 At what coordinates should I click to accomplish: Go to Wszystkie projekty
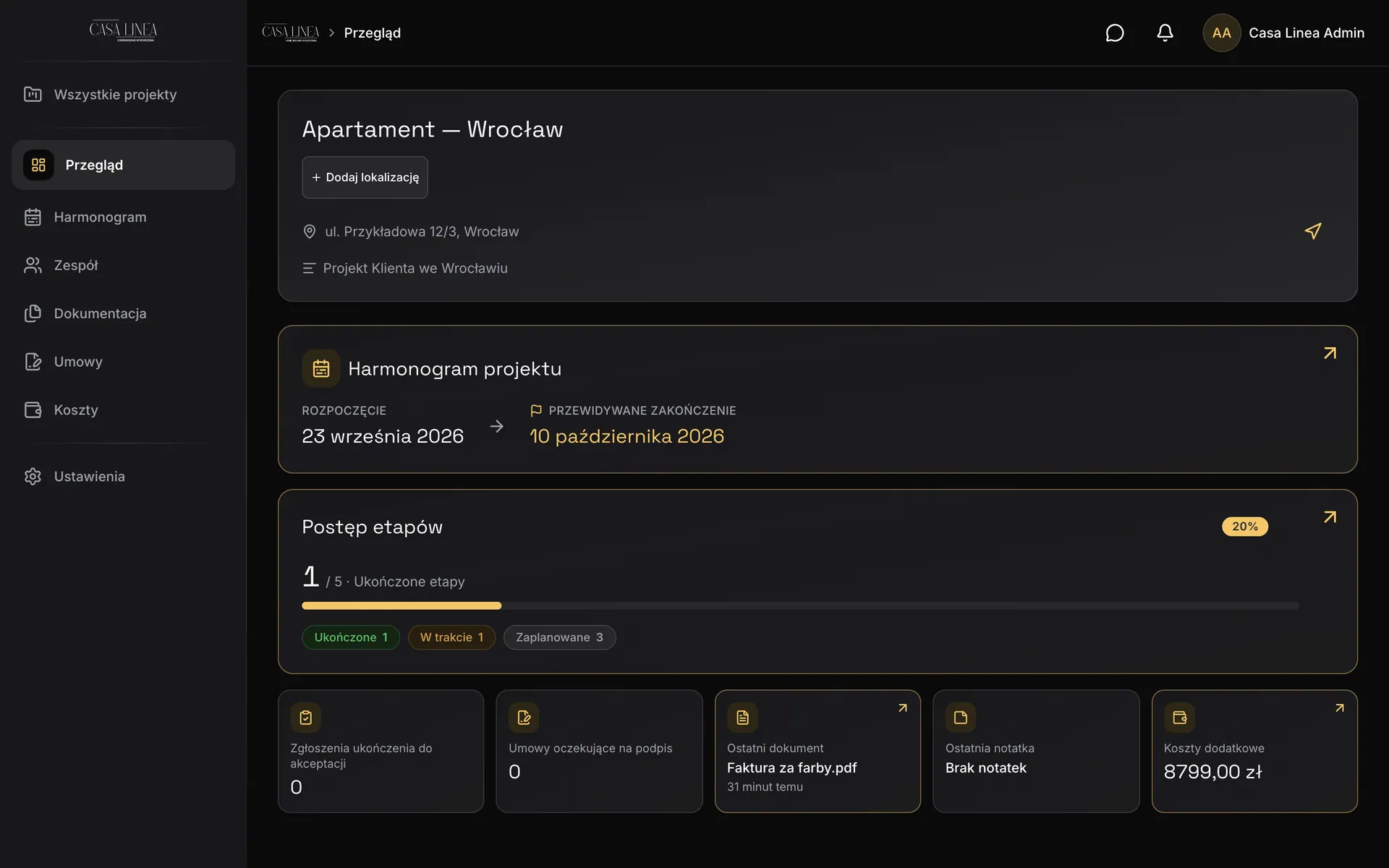(x=123, y=95)
